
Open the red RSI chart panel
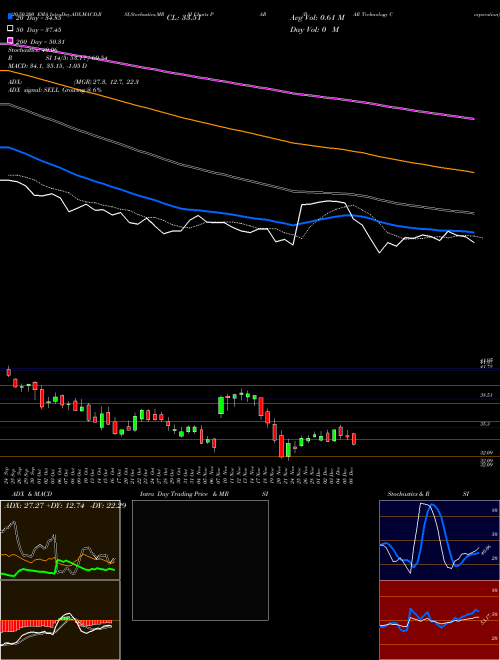pos(439,620)
